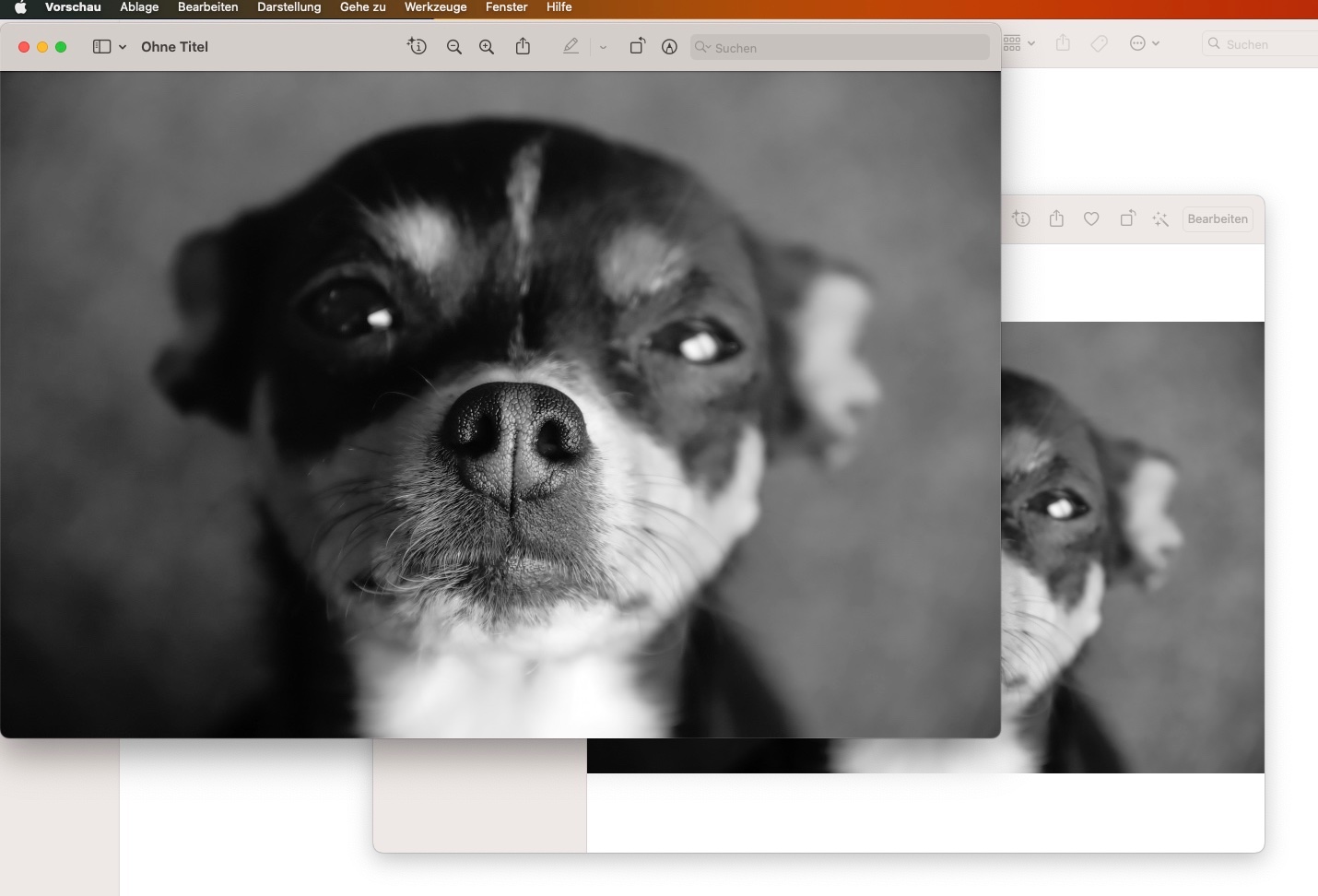Open Finder's grouping options dropdown

tap(1018, 43)
